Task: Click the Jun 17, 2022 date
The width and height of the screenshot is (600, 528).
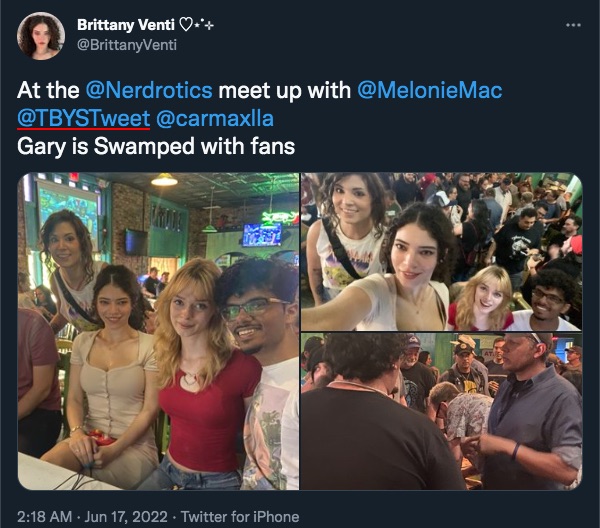Action: click(x=126, y=517)
